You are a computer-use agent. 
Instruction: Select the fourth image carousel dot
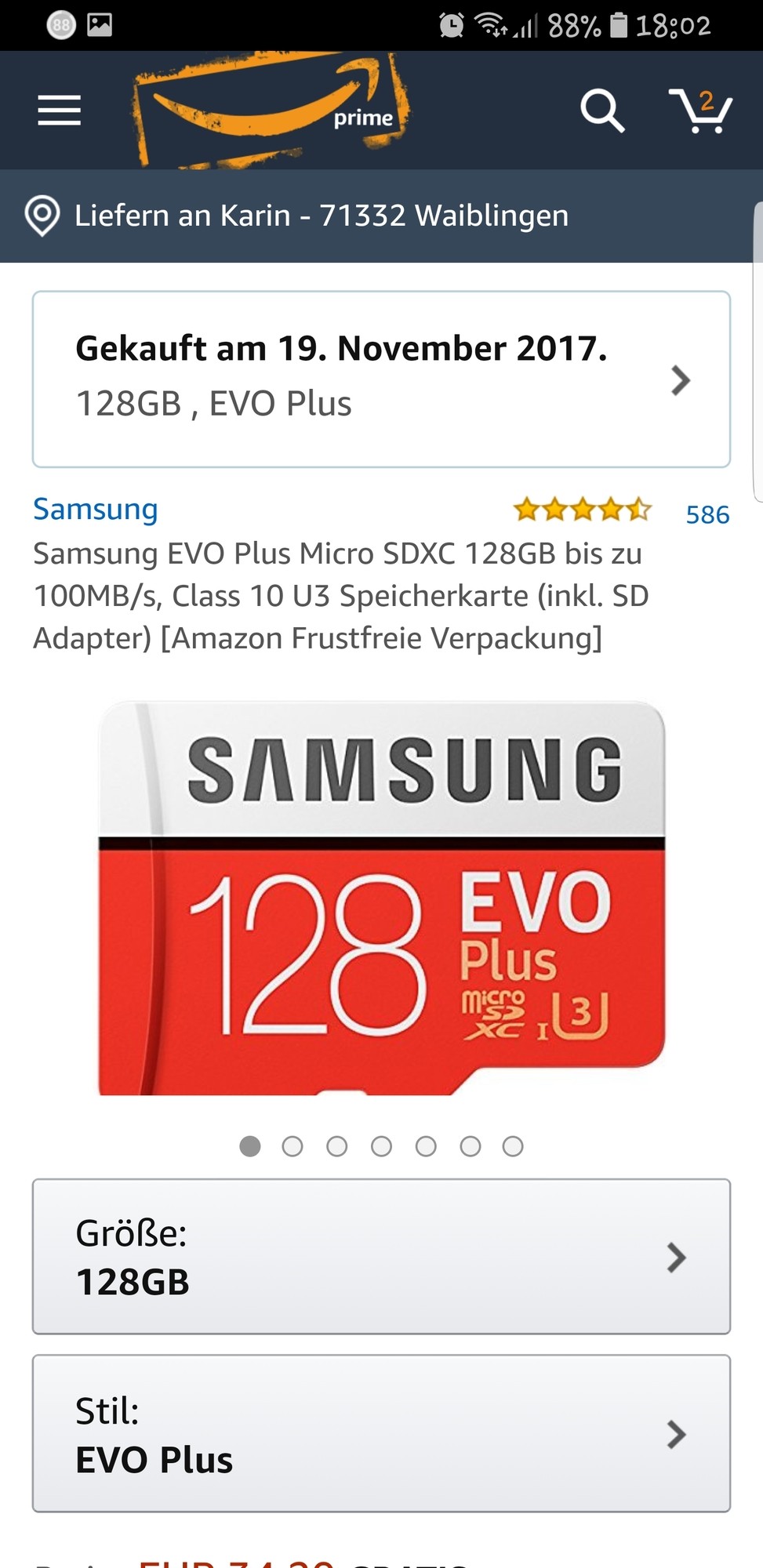click(381, 1146)
